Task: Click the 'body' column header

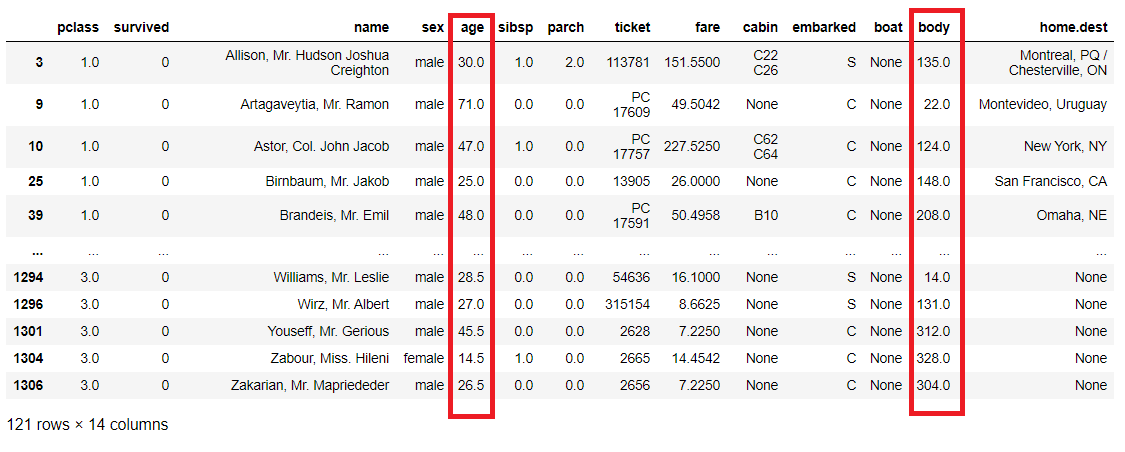Action: pyautogui.click(x=934, y=27)
